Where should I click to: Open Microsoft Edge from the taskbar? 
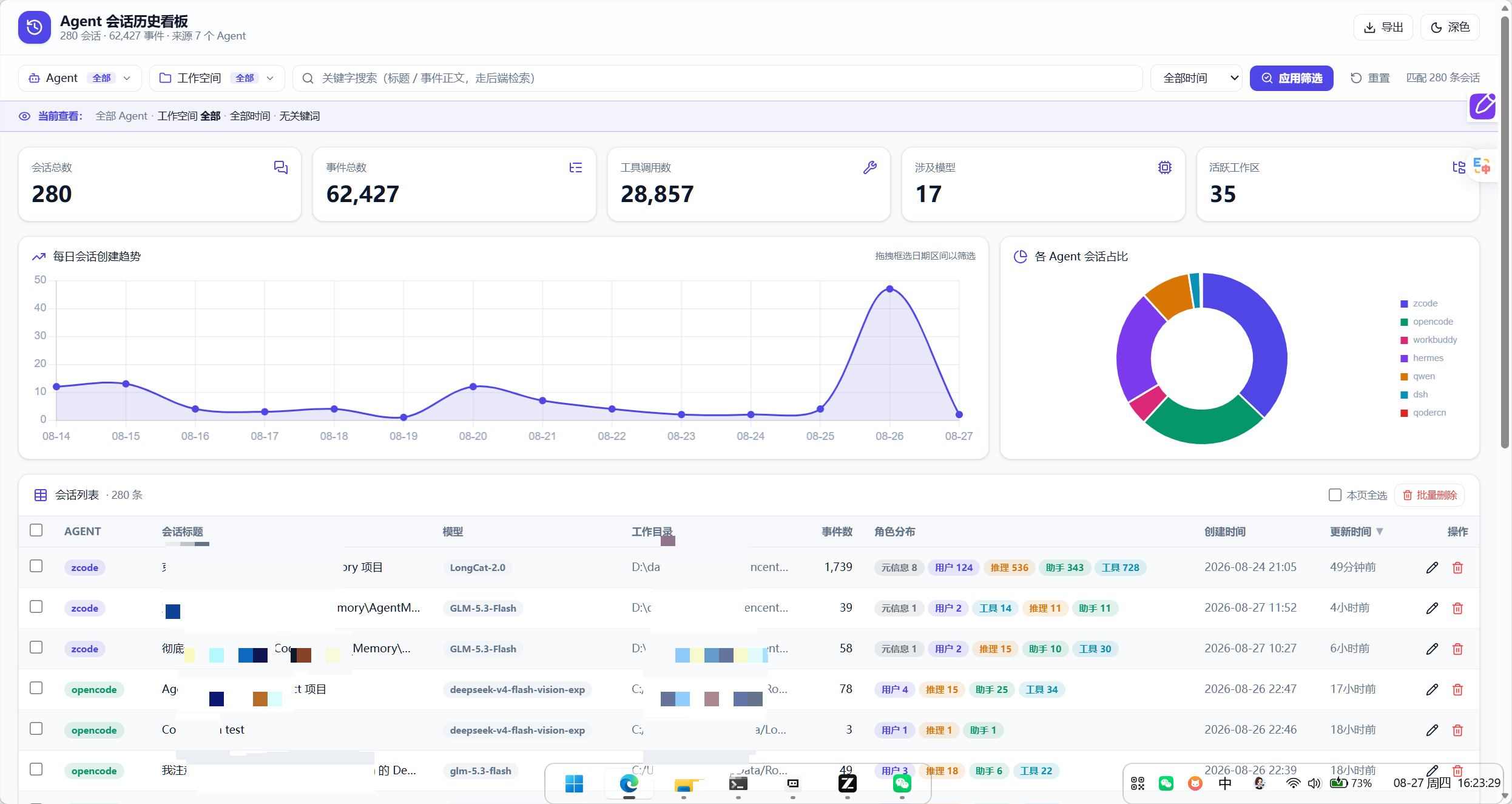[x=629, y=783]
